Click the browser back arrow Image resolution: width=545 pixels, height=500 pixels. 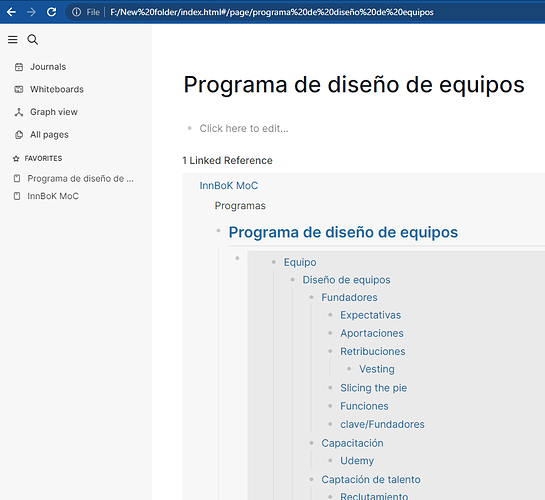click(x=11, y=12)
